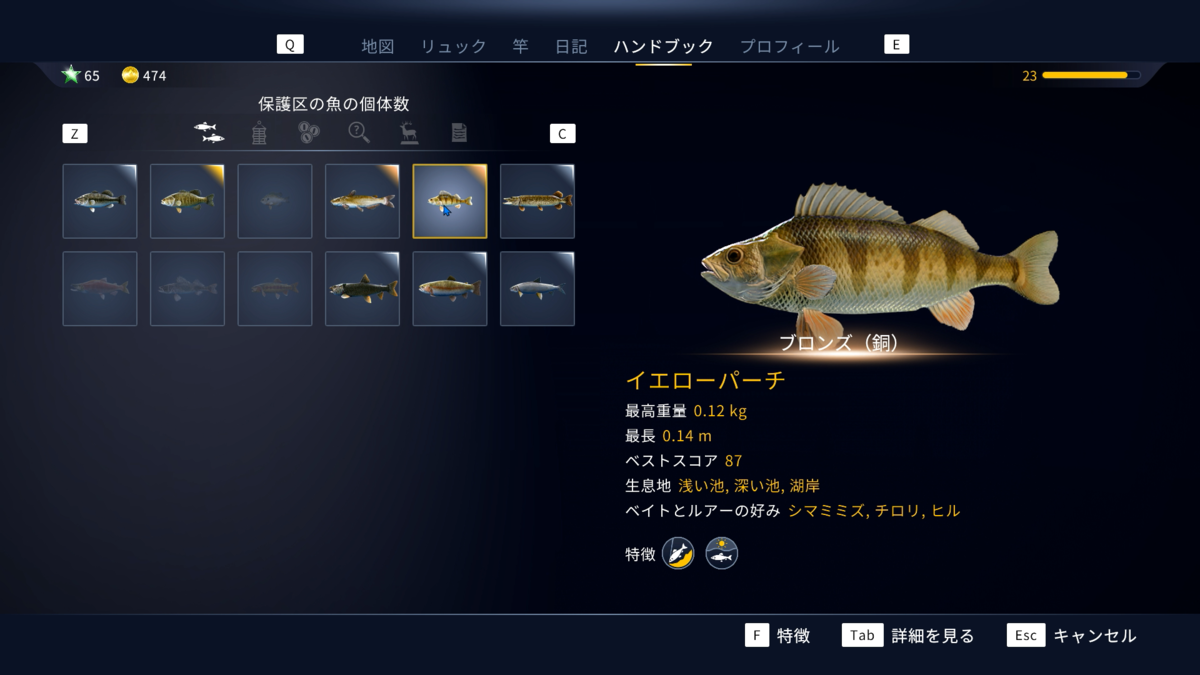Click the Z previous category key
1200x675 pixels.
click(x=75, y=134)
